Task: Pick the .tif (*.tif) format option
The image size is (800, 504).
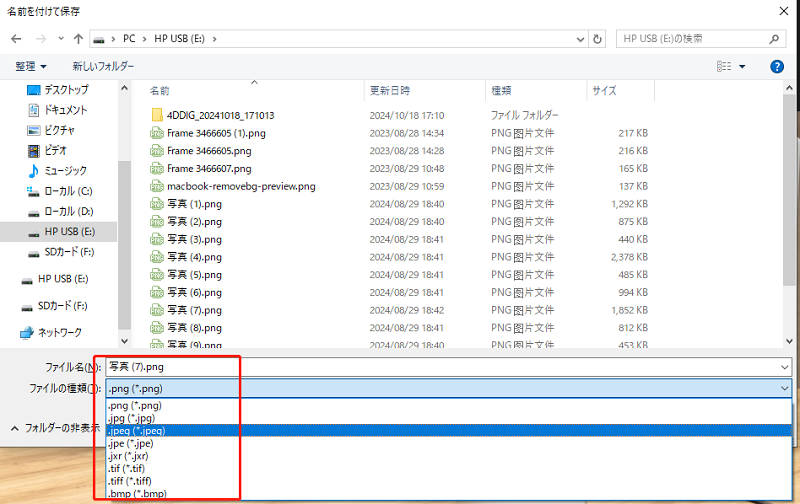Action: pos(129,467)
